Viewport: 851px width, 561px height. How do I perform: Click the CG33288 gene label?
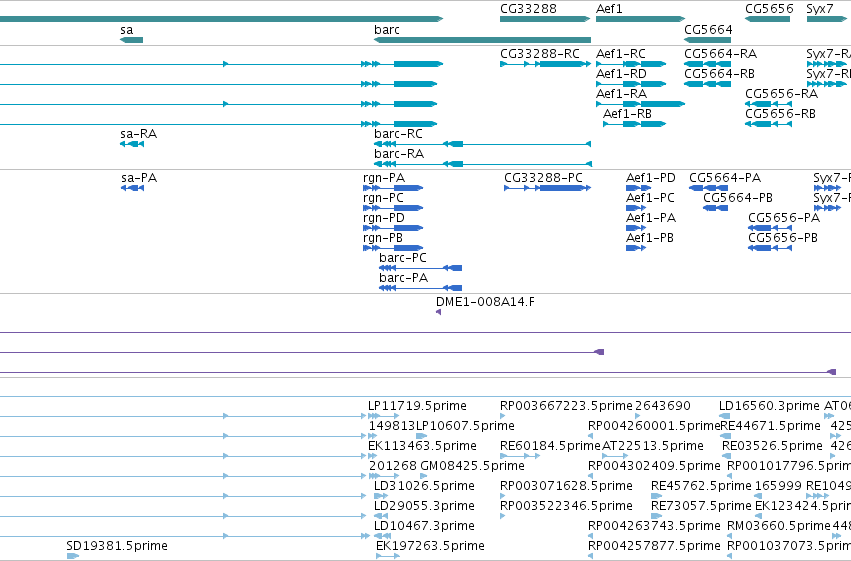(528, 9)
